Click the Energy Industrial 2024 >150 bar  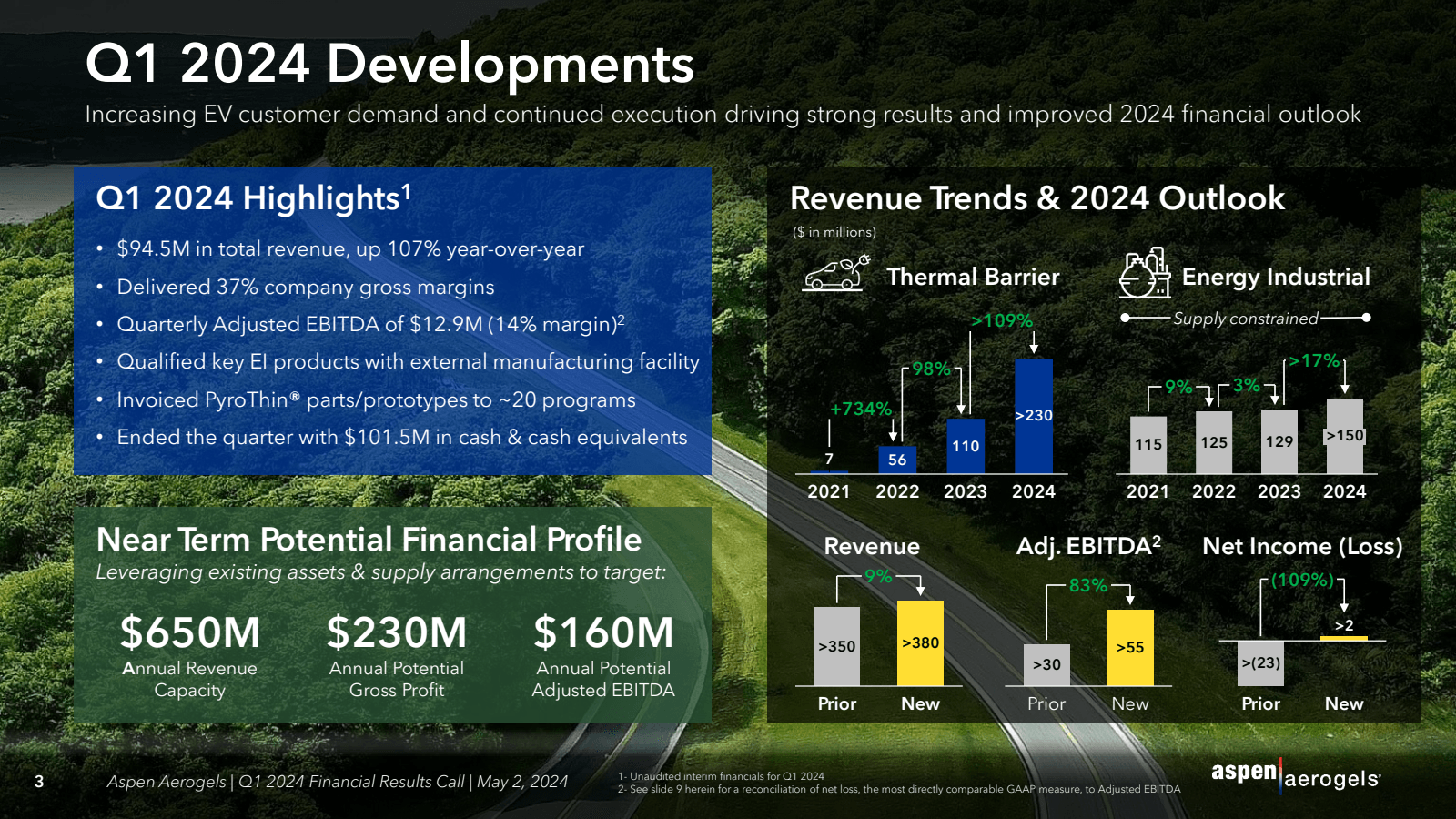tap(1345, 436)
